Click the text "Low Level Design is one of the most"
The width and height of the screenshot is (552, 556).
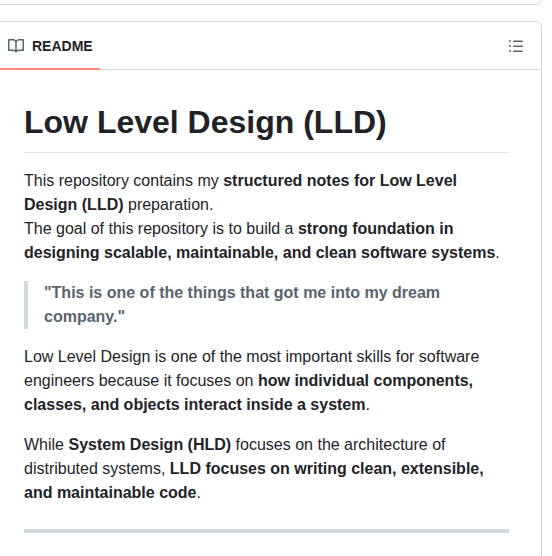click(x=153, y=356)
